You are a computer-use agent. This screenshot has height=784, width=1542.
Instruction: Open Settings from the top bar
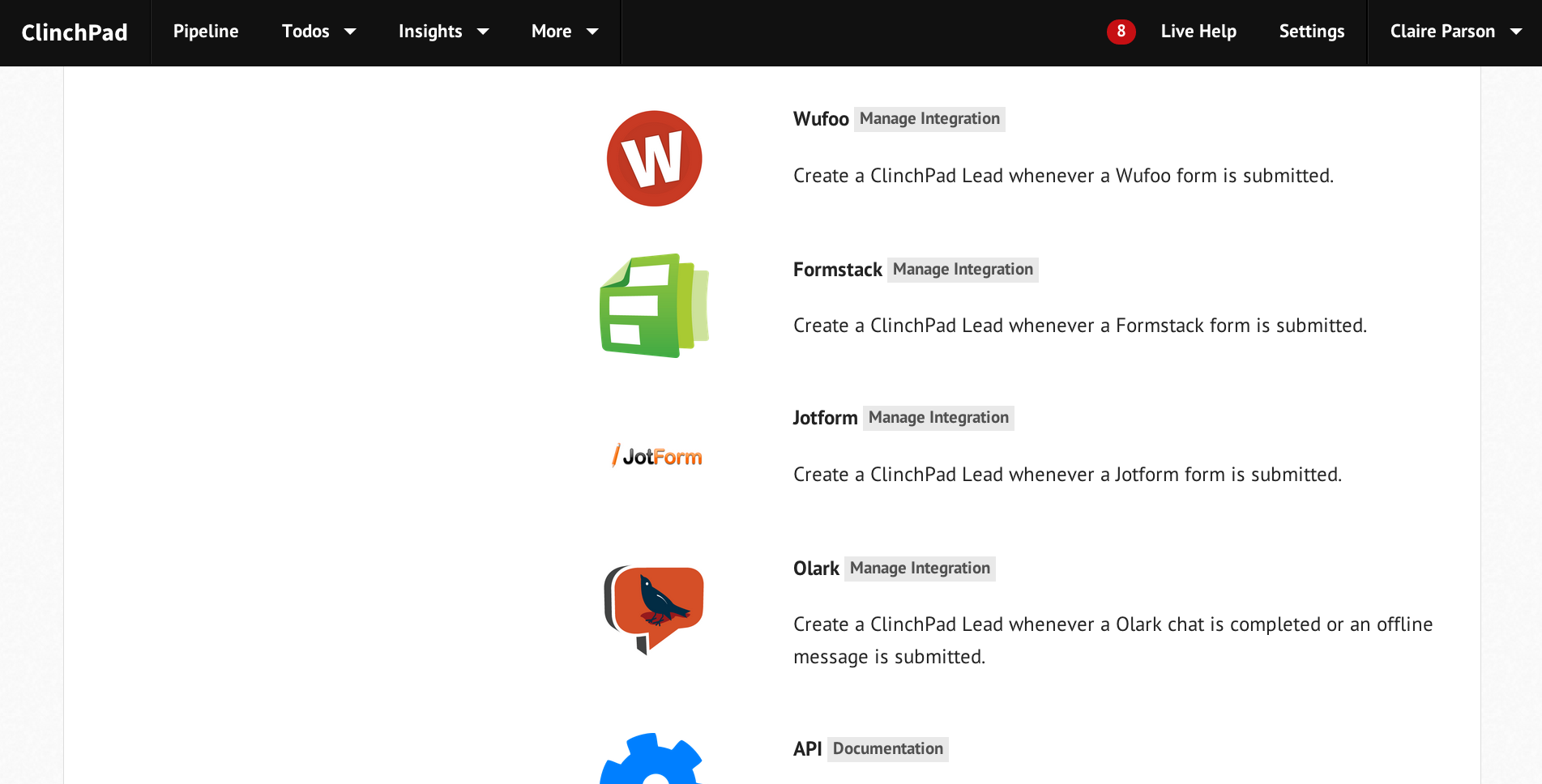click(x=1311, y=32)
